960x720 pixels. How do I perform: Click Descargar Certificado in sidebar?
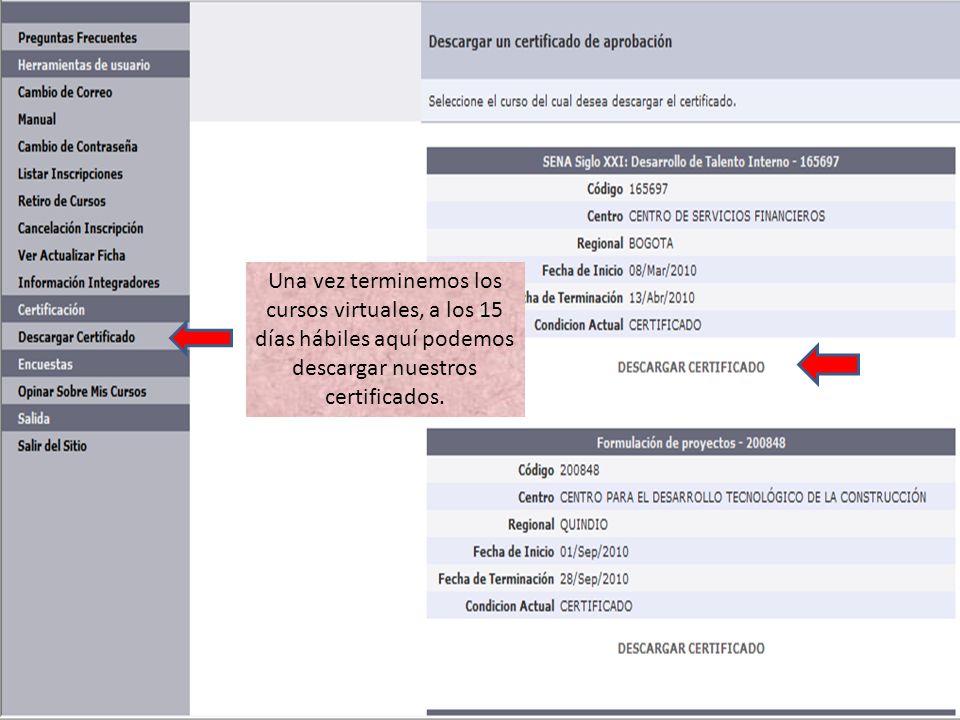coord(77,337)
